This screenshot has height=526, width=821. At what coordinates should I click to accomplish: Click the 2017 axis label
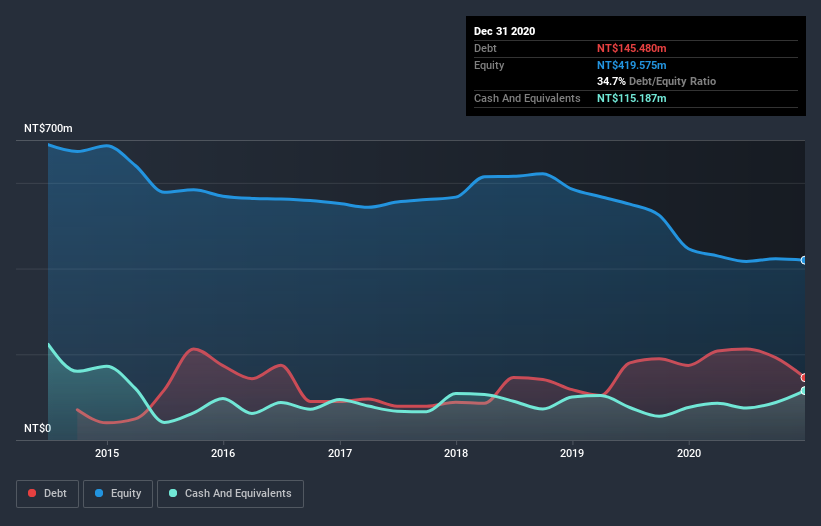click(x=340, y=453)
